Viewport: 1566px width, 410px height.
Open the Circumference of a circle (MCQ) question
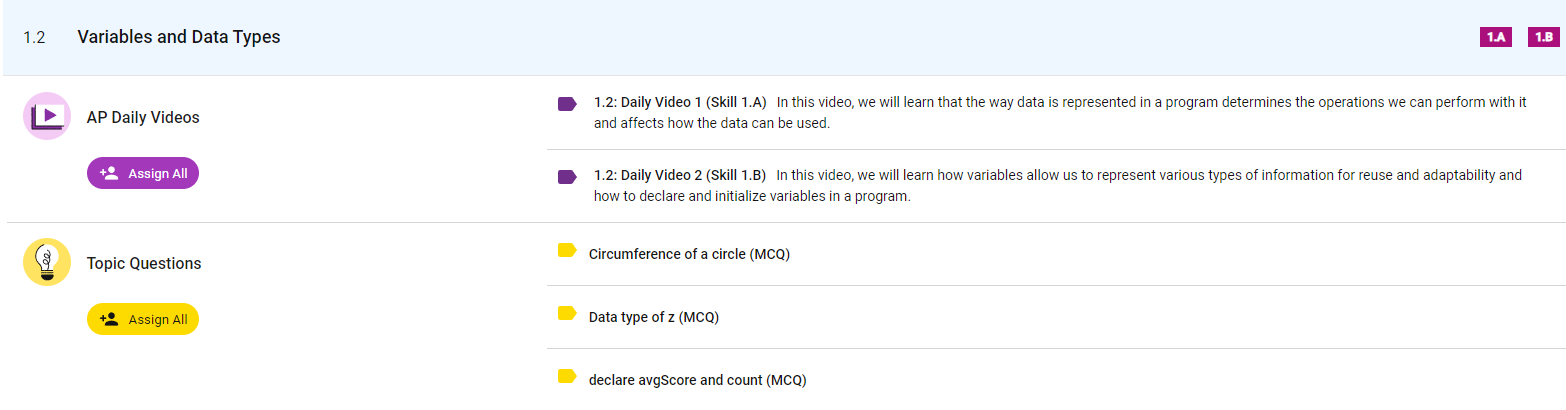click(x=689, y=254)
